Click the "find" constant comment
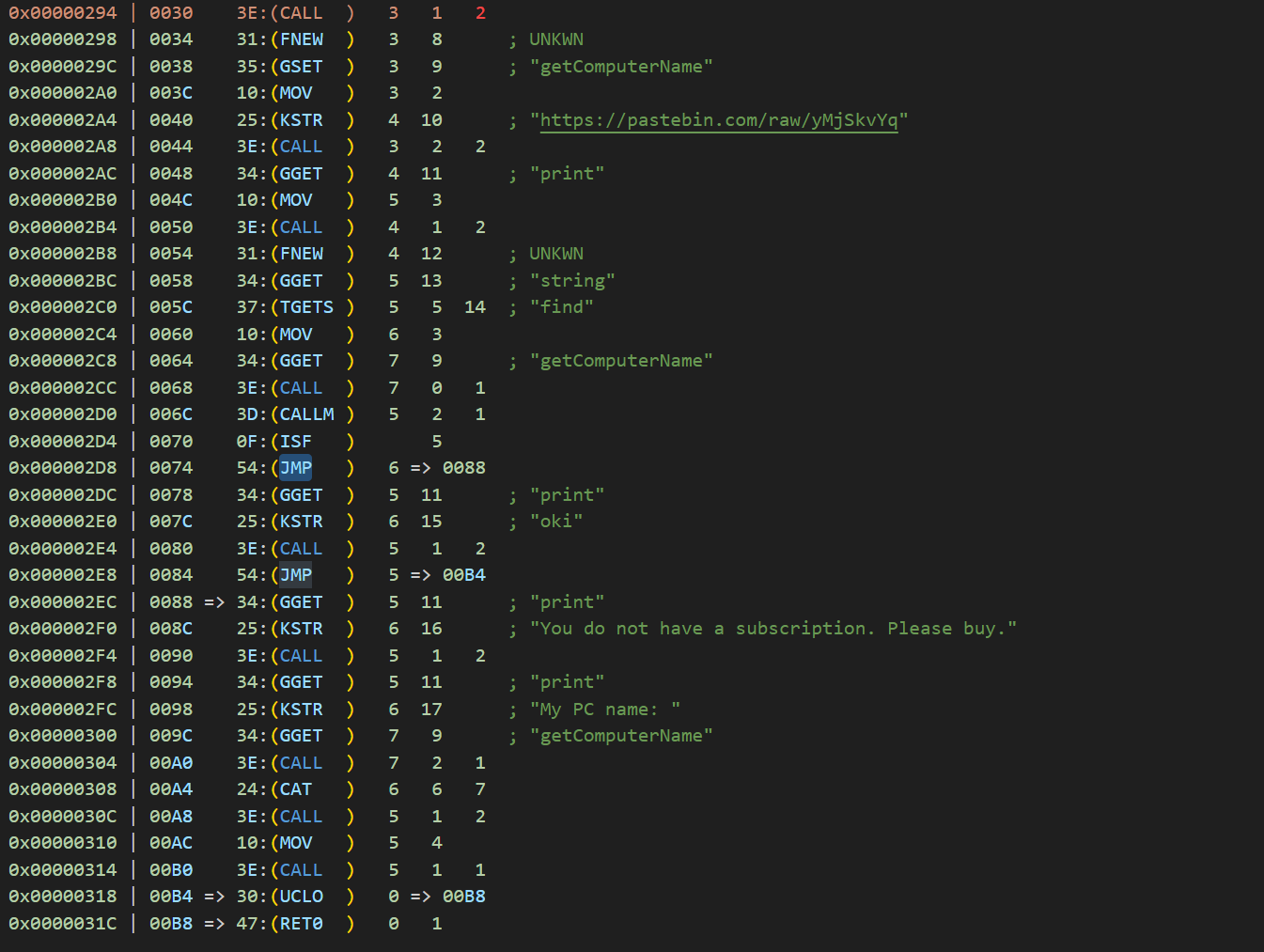Image resolution: width=1264 pixels, height=952 pixels. (x=561, y=307)
